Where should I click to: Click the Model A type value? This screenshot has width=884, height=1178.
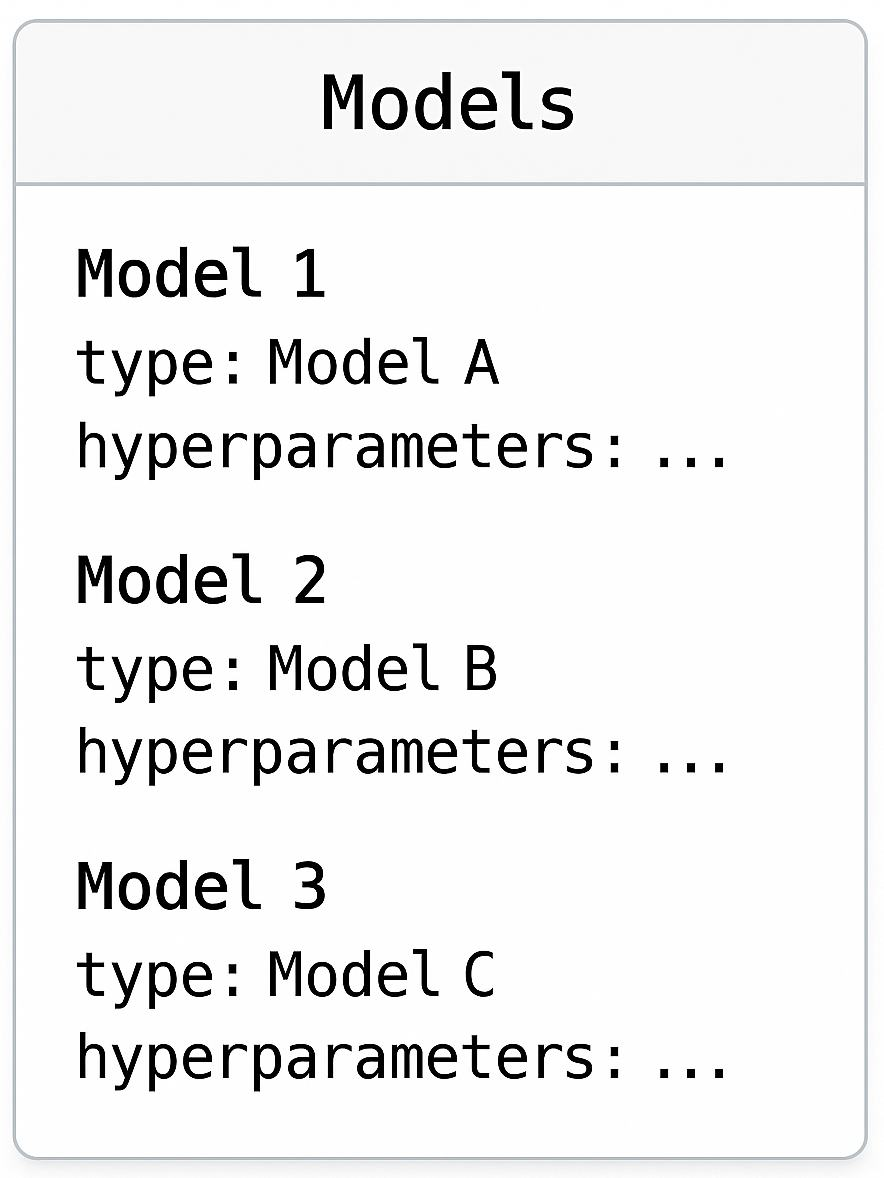383,362
